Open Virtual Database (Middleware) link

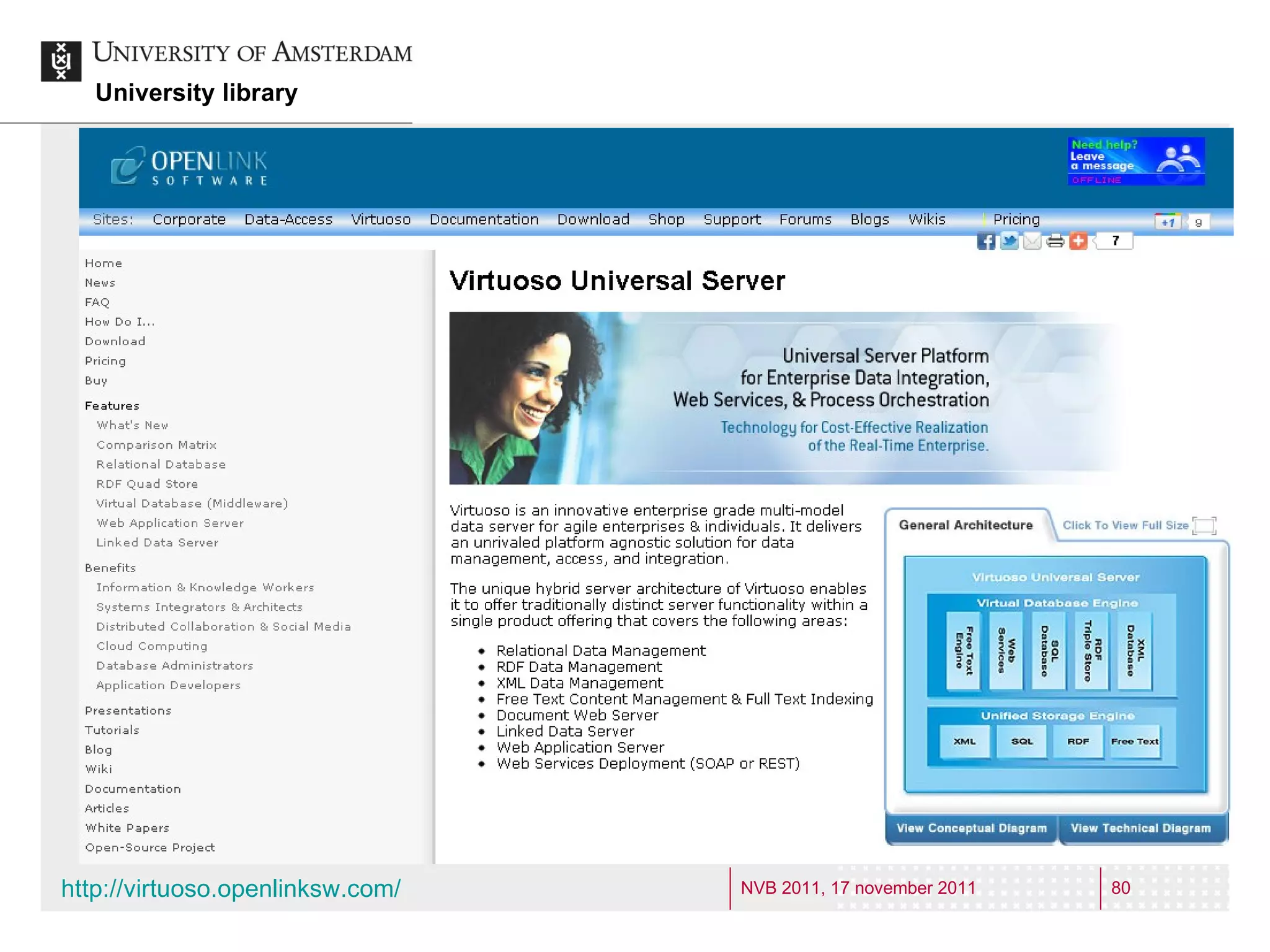pos(192,504)
